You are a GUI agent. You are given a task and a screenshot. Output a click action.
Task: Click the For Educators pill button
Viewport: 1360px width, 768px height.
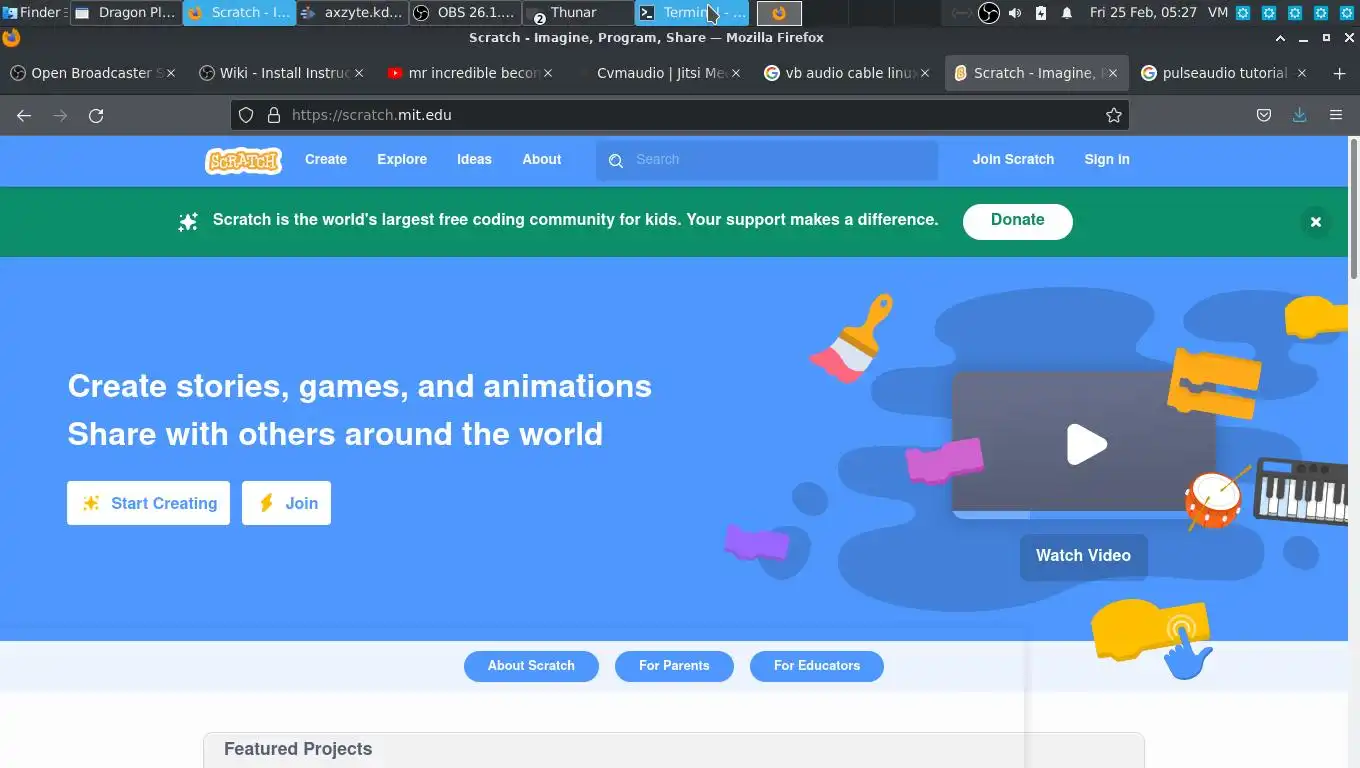(x=817, y=666)
